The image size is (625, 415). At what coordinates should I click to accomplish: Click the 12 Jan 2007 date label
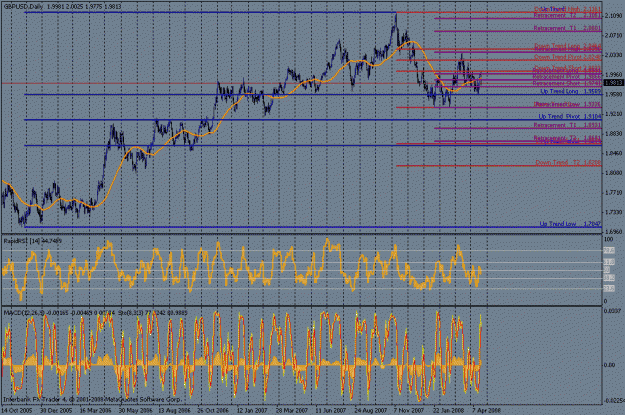[x=252, y=410]
